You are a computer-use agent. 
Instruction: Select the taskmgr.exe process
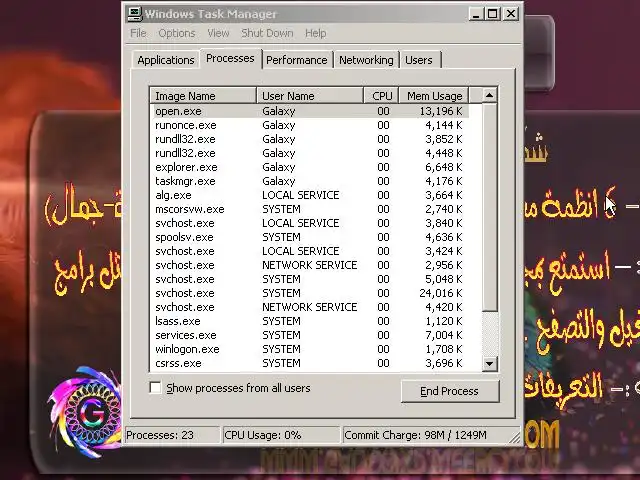click(x=309, y=181)
